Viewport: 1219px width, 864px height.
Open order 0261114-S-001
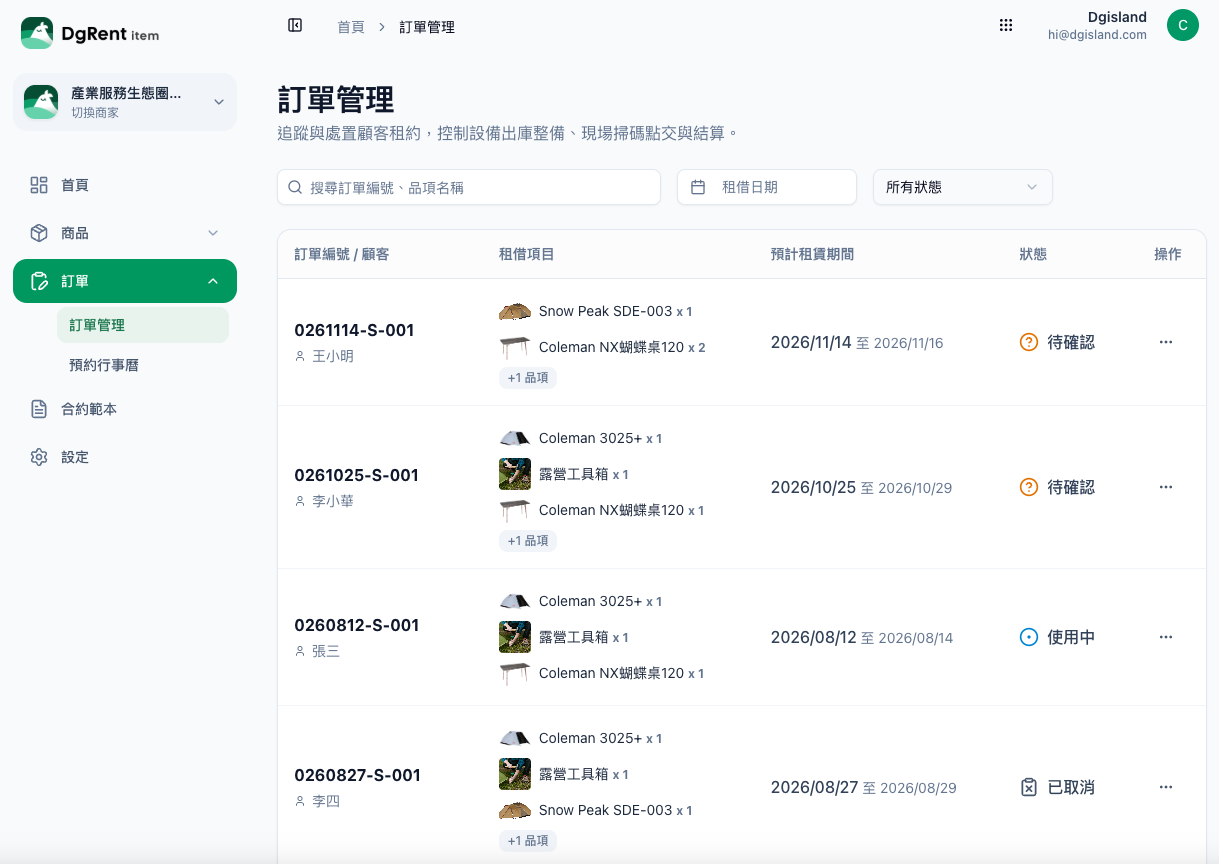pos(354,330)
